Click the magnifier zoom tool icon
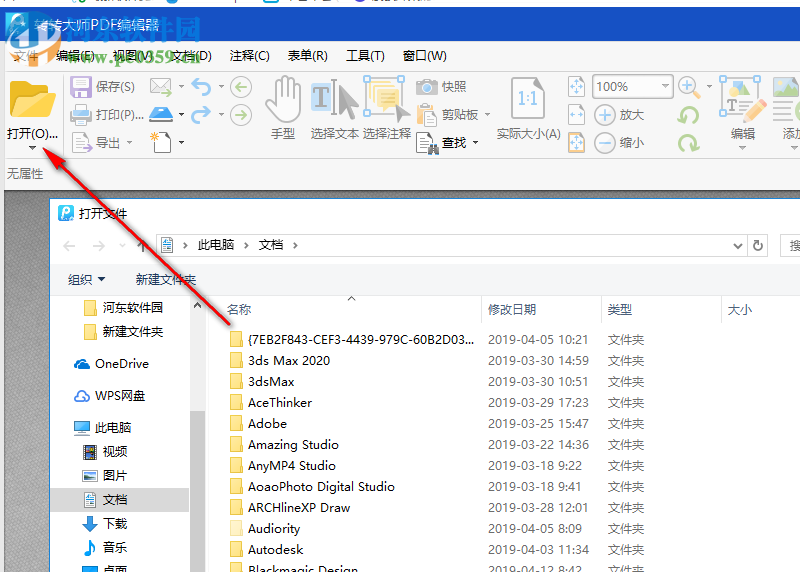Image resolution: width=800 pixels, height=572 pixels. point(689,87)
